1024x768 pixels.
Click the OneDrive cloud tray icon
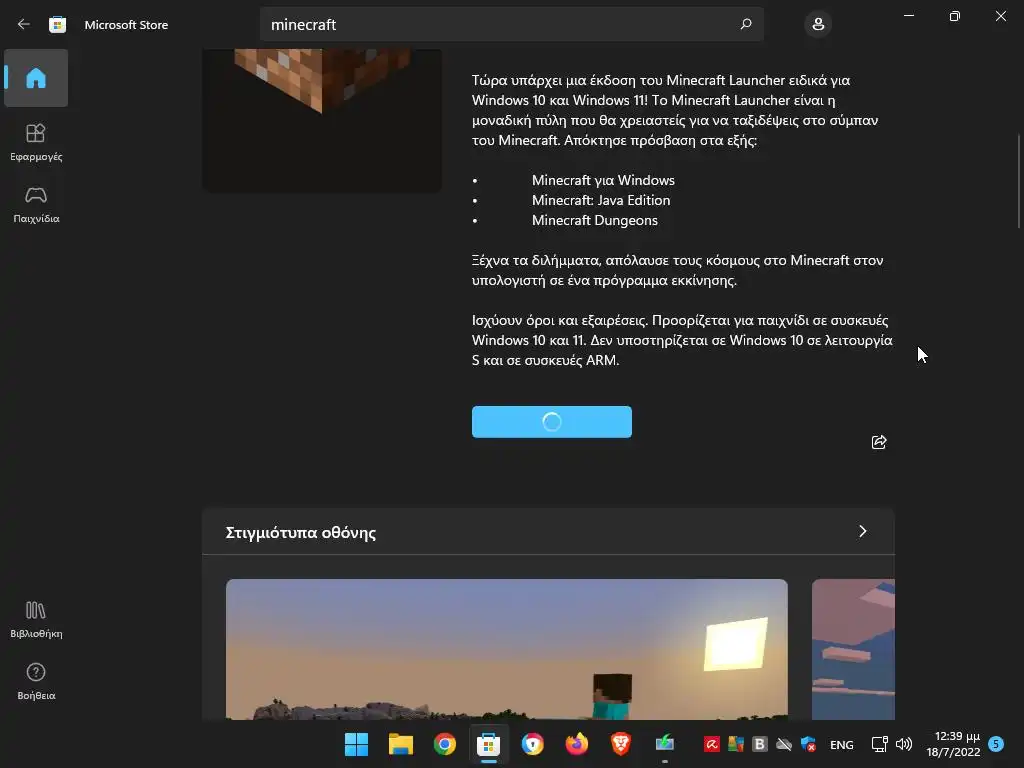(784, 744)
